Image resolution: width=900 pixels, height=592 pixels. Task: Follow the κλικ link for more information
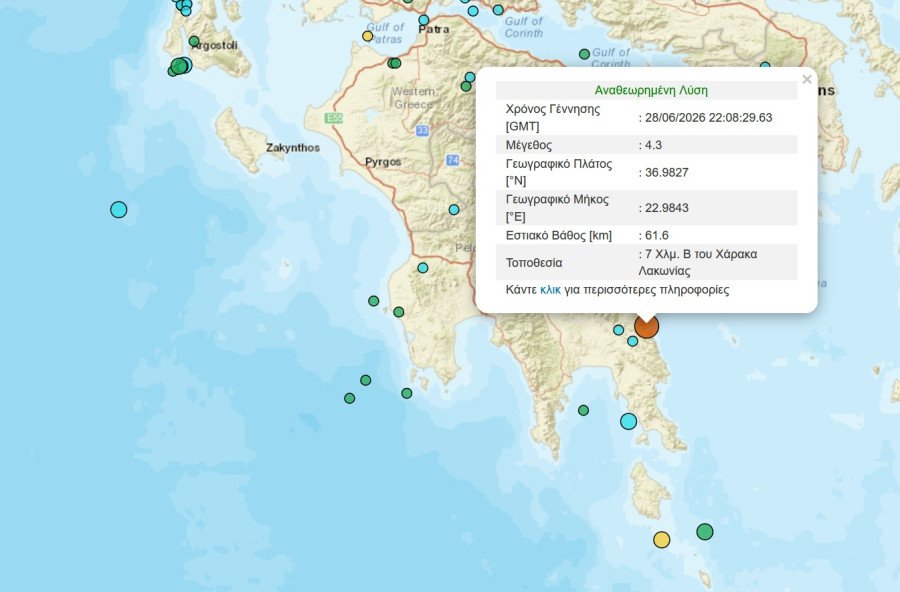pos(550,289)
